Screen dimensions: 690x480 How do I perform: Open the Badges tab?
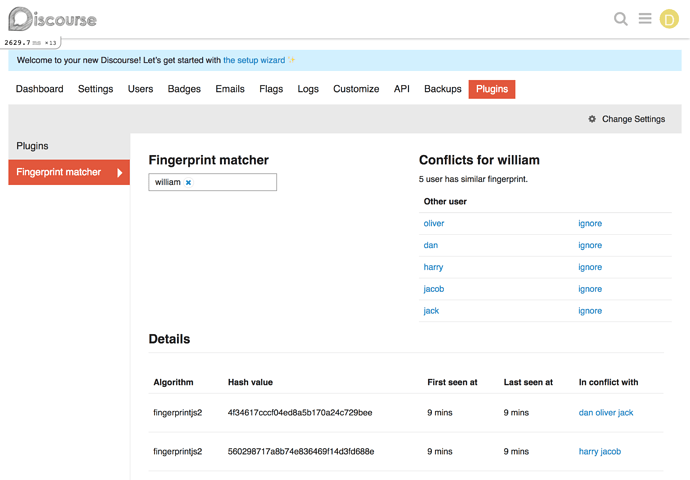[x=184, y=89]
